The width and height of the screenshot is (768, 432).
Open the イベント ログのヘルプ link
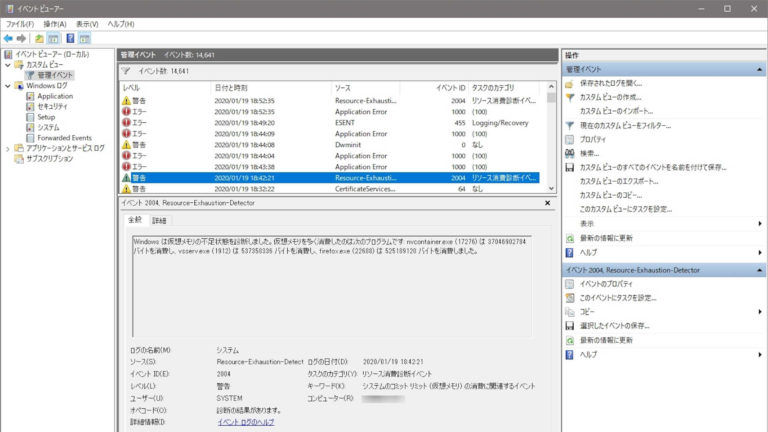pos(246,422)
